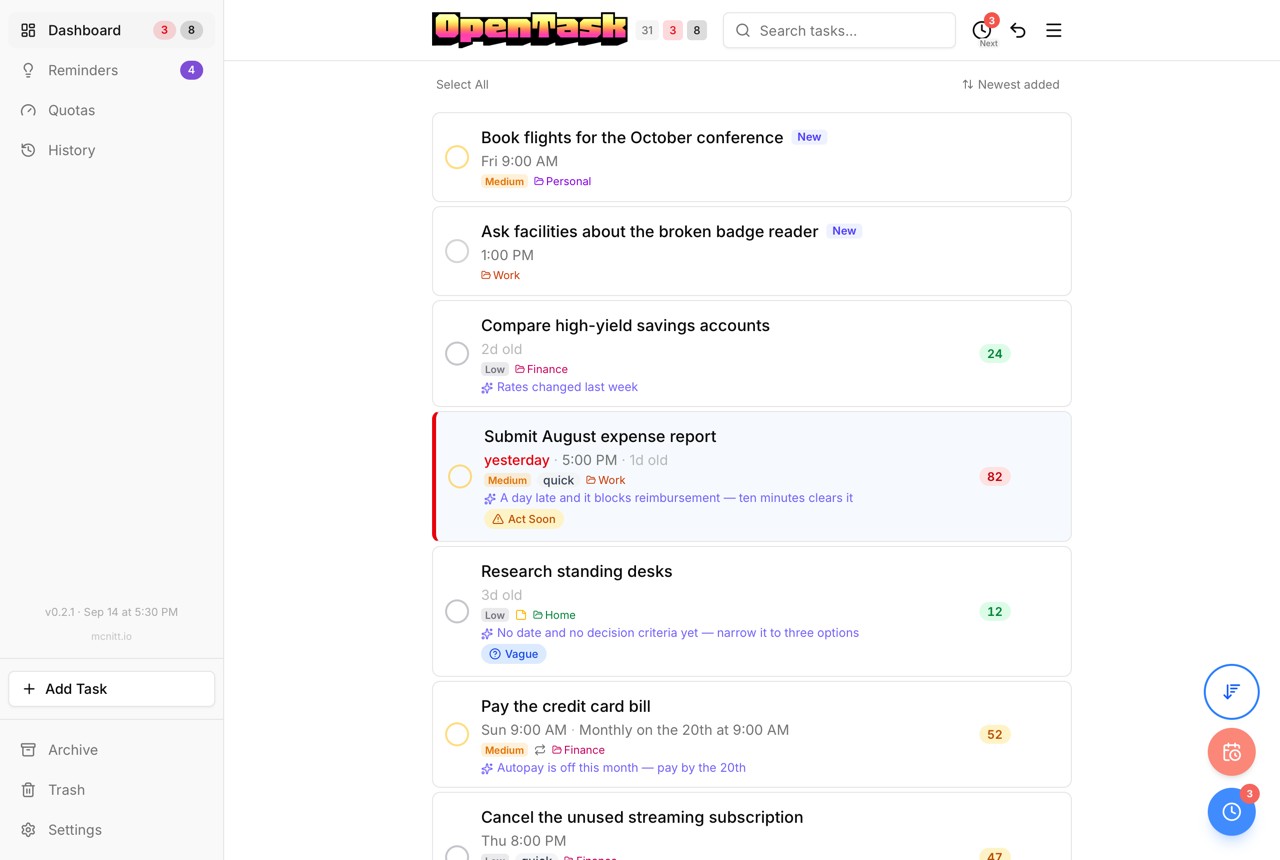Click the 'Cancel the unused streaming subscription' title
Screen dimensions: 1280x860
(x=642, y=817)
